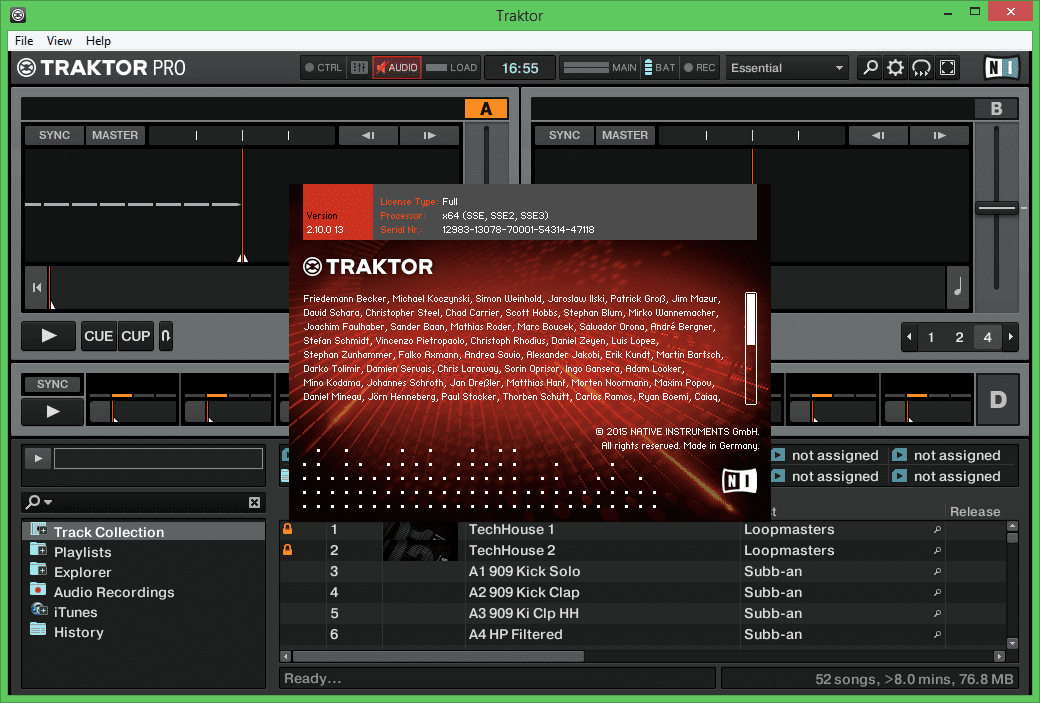
Task: Open Preferences with the gear icon
Action: [x=895, y=68]
